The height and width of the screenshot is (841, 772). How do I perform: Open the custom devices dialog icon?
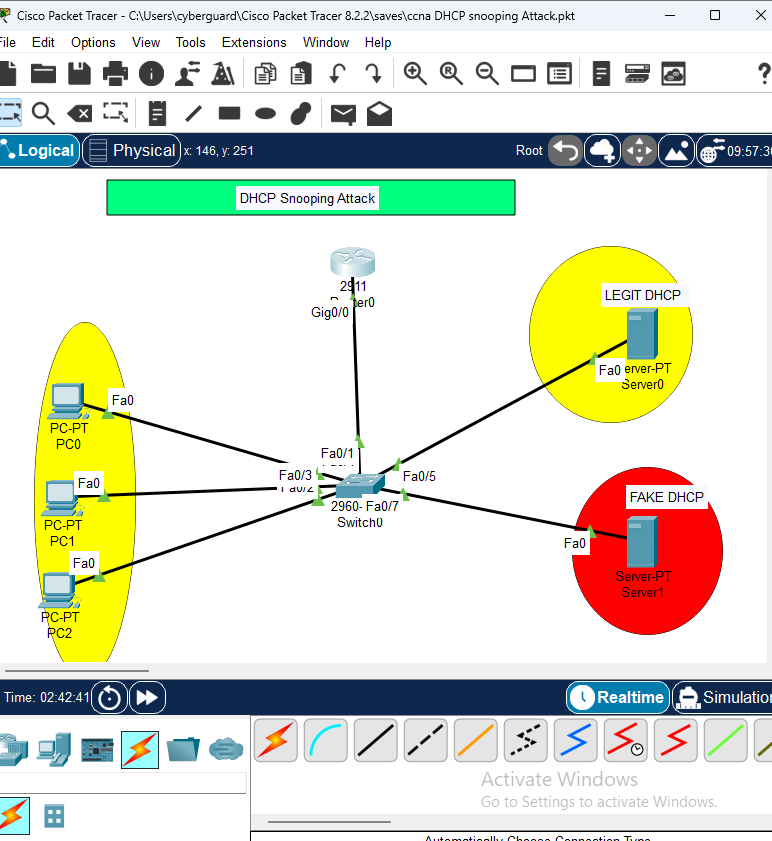[559, 73]
